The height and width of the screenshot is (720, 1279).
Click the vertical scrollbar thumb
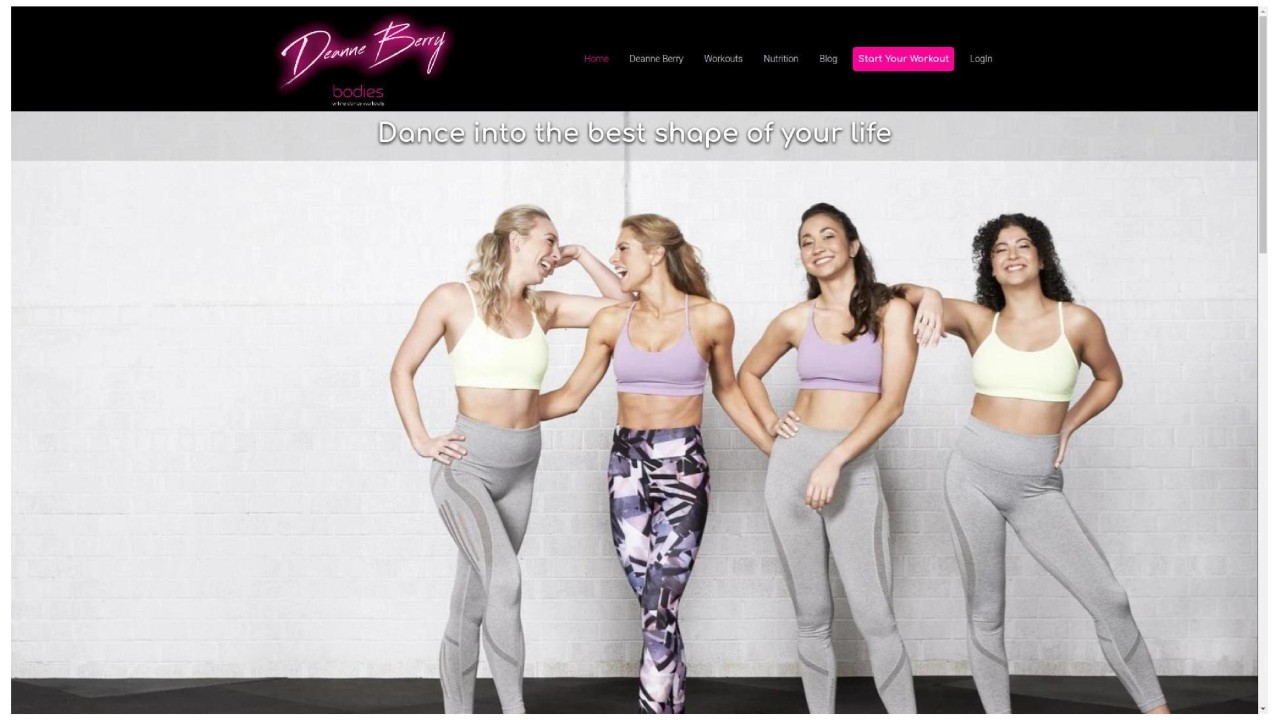(1263, 135)
